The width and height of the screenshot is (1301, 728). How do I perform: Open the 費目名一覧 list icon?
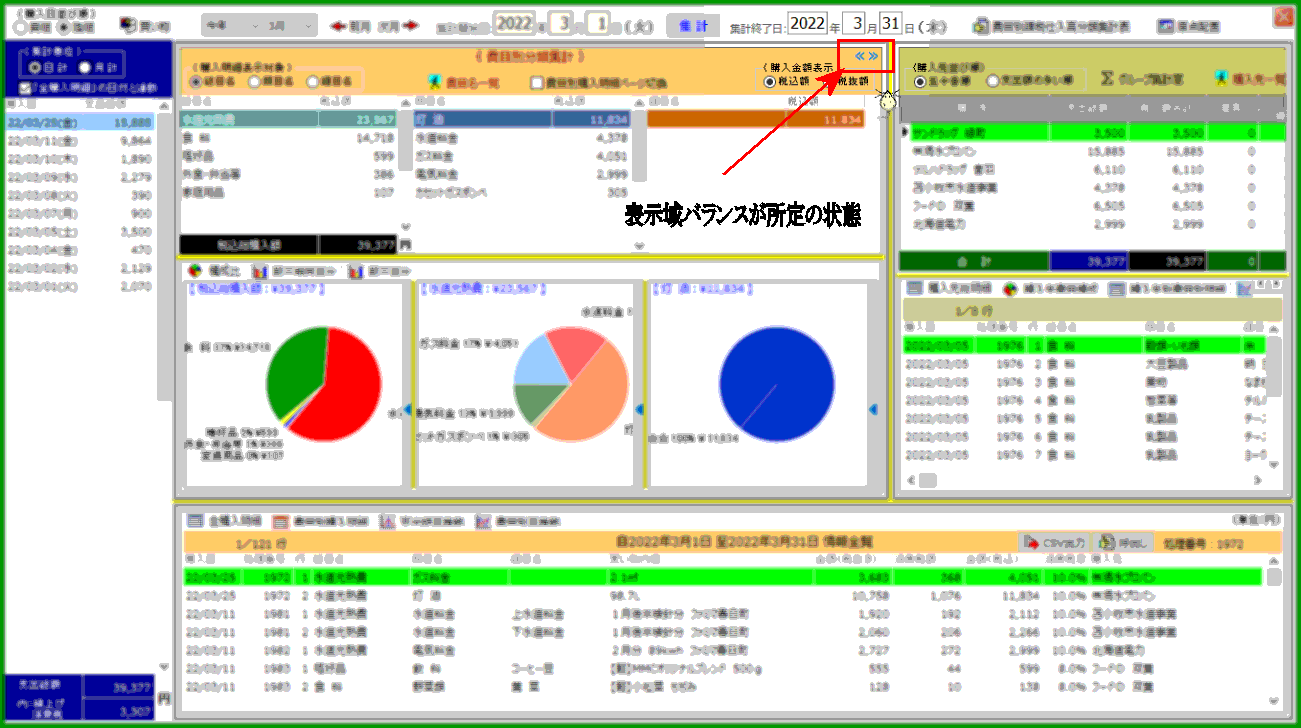(x=435, y=83)
